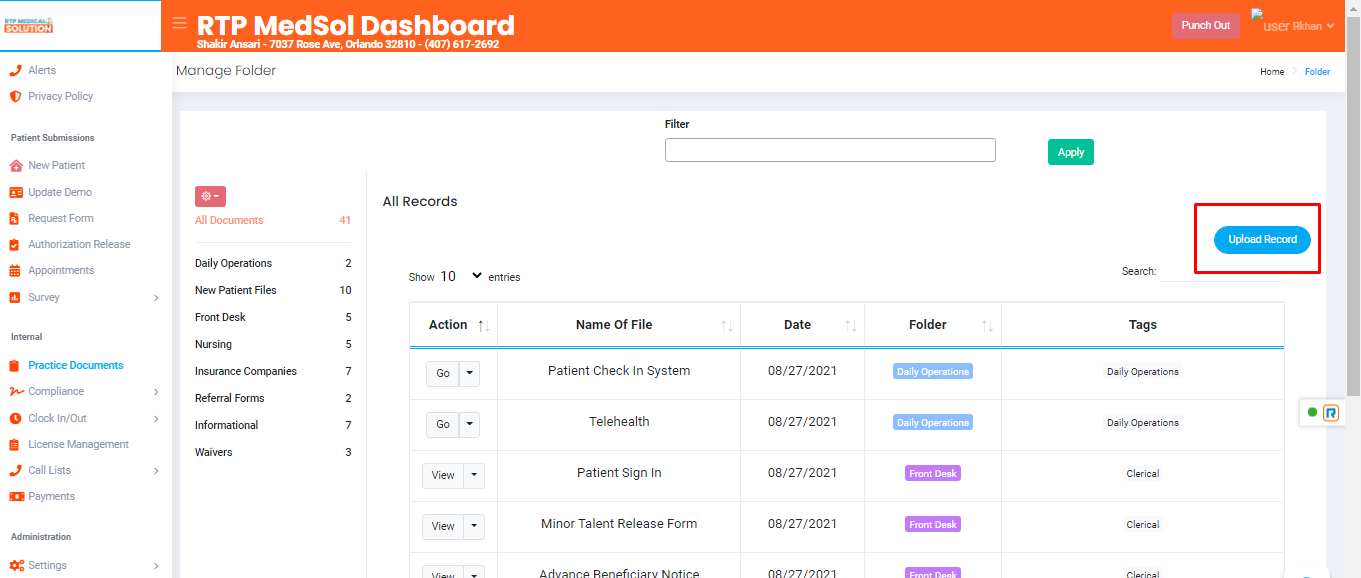Screen dimensions: 1361x578
Task: Click the Call Lists phone icon
Action: click(x=15, y=470)
